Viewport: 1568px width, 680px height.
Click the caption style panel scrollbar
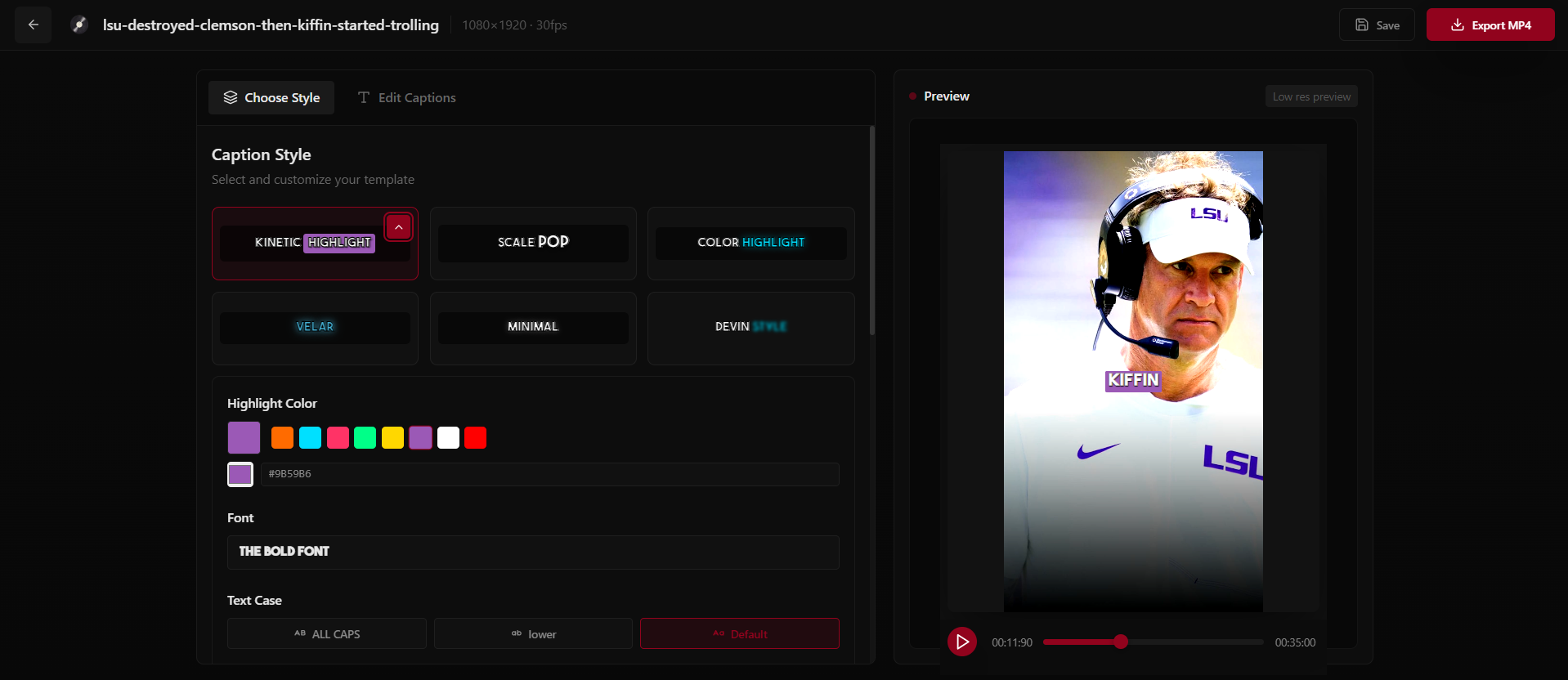(872, 230)
